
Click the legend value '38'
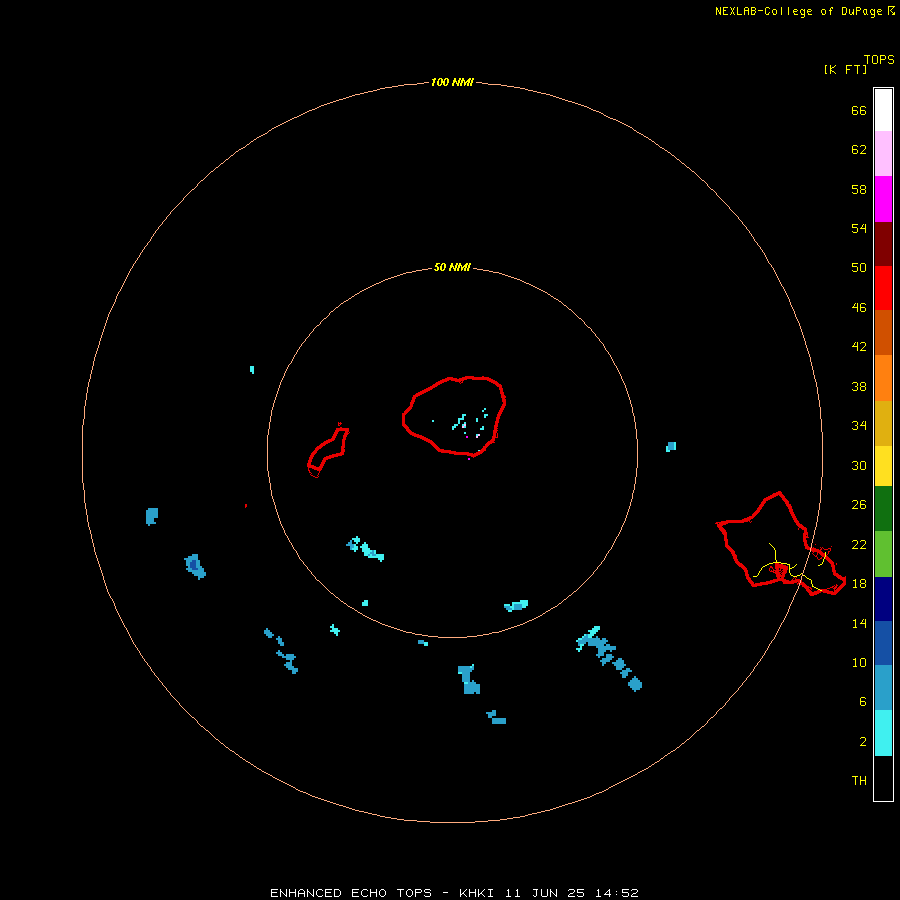click(859, 386)
